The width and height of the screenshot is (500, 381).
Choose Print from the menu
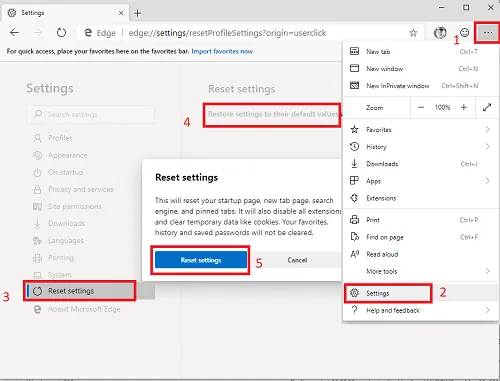421,220
